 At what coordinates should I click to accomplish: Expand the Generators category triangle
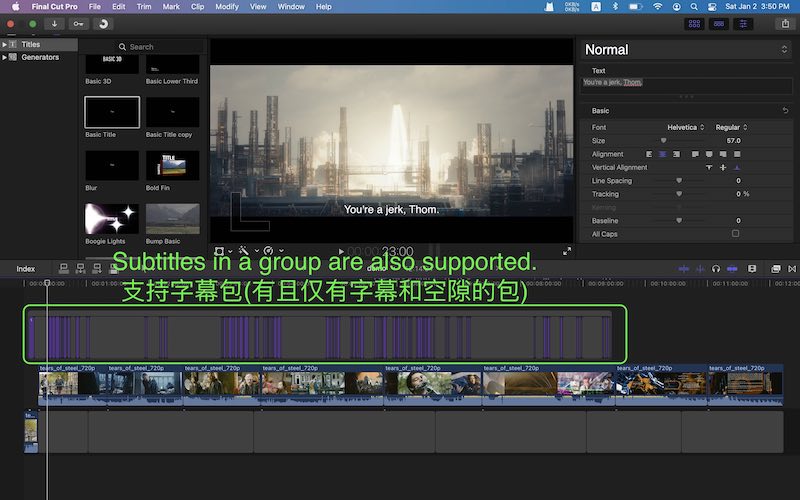click(5, 57)
